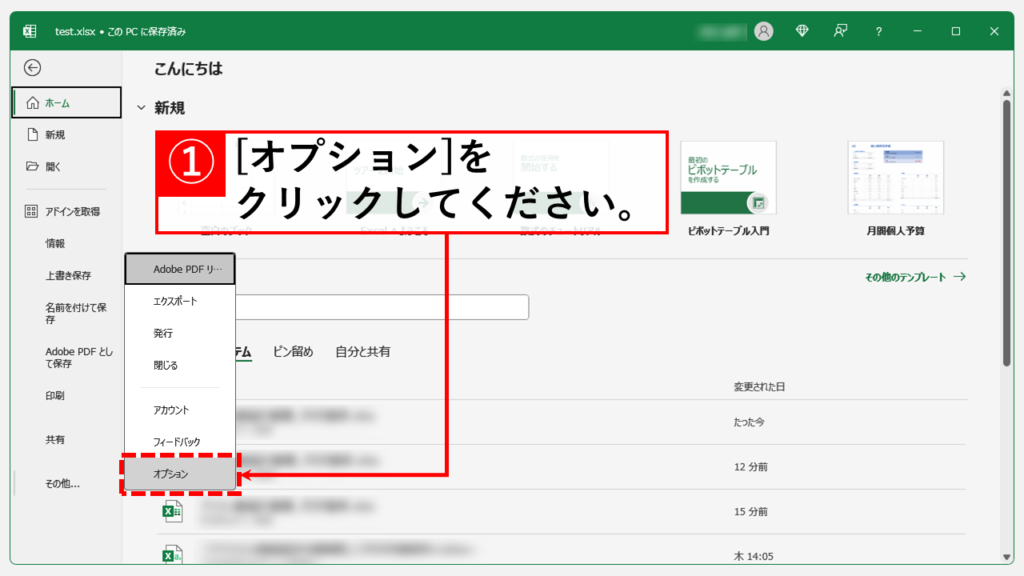Click the diamond premium icon
The image size is (1024, 576).
click(x=802, y=31)
